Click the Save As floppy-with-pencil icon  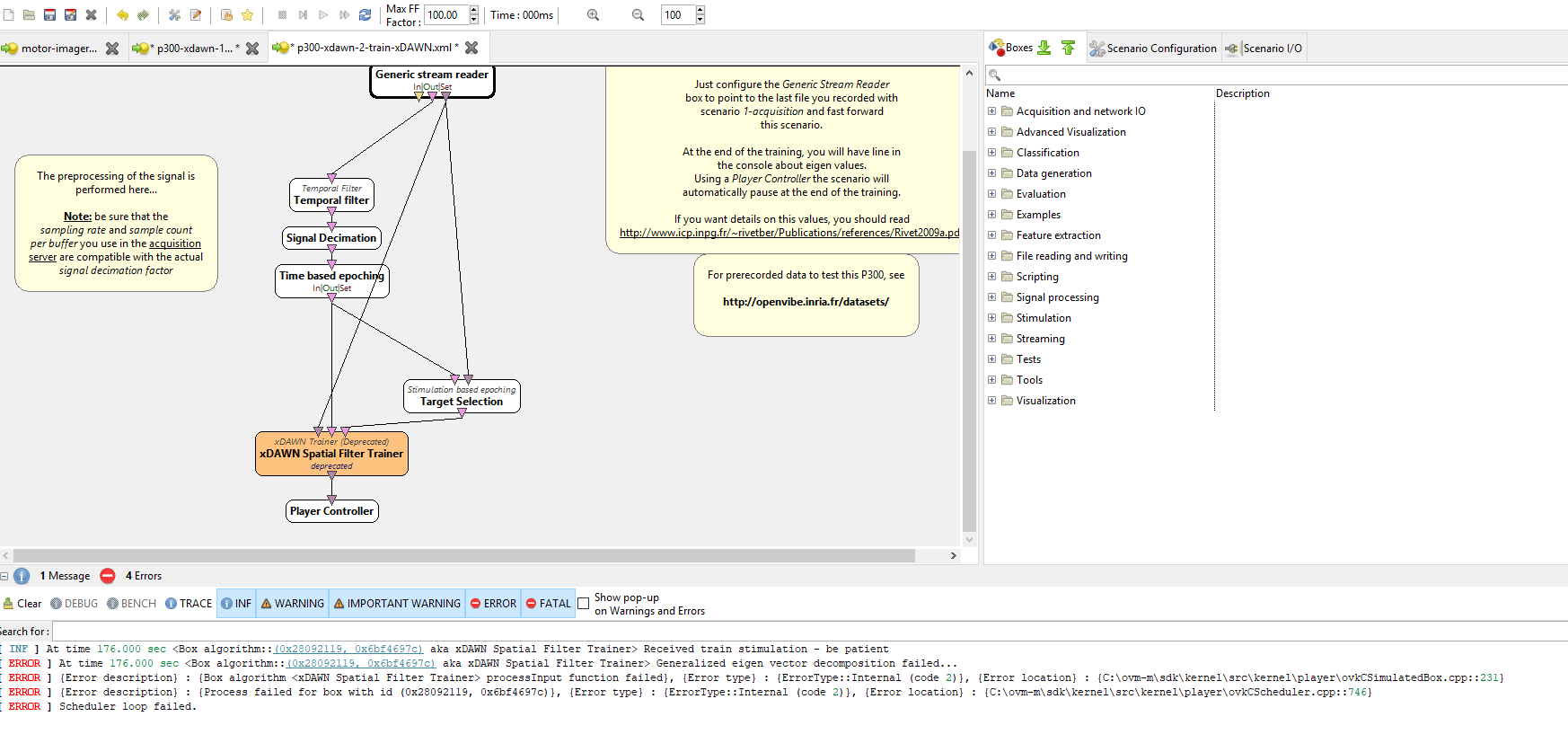pos(70,14)
